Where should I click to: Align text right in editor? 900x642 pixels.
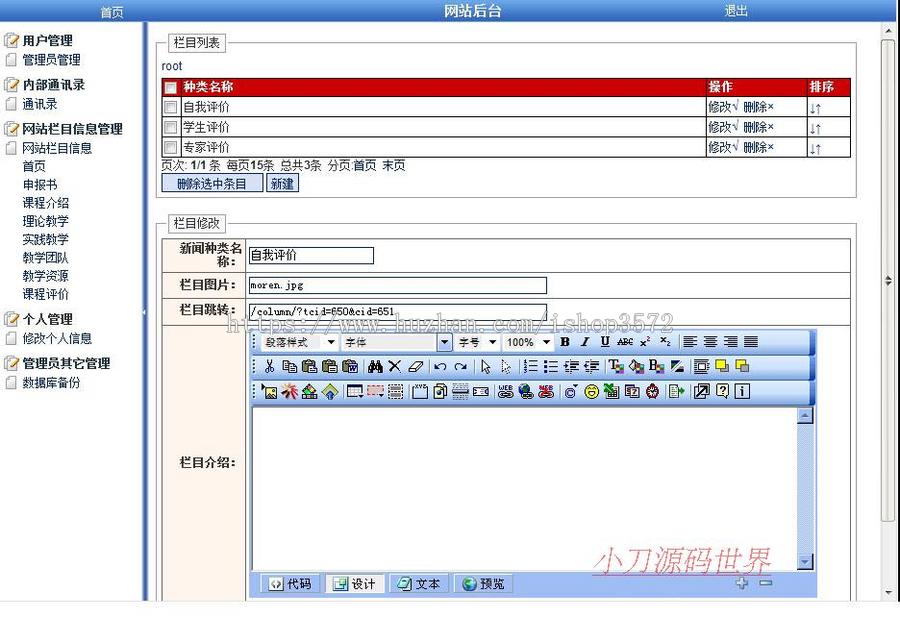tap(731, 342)
